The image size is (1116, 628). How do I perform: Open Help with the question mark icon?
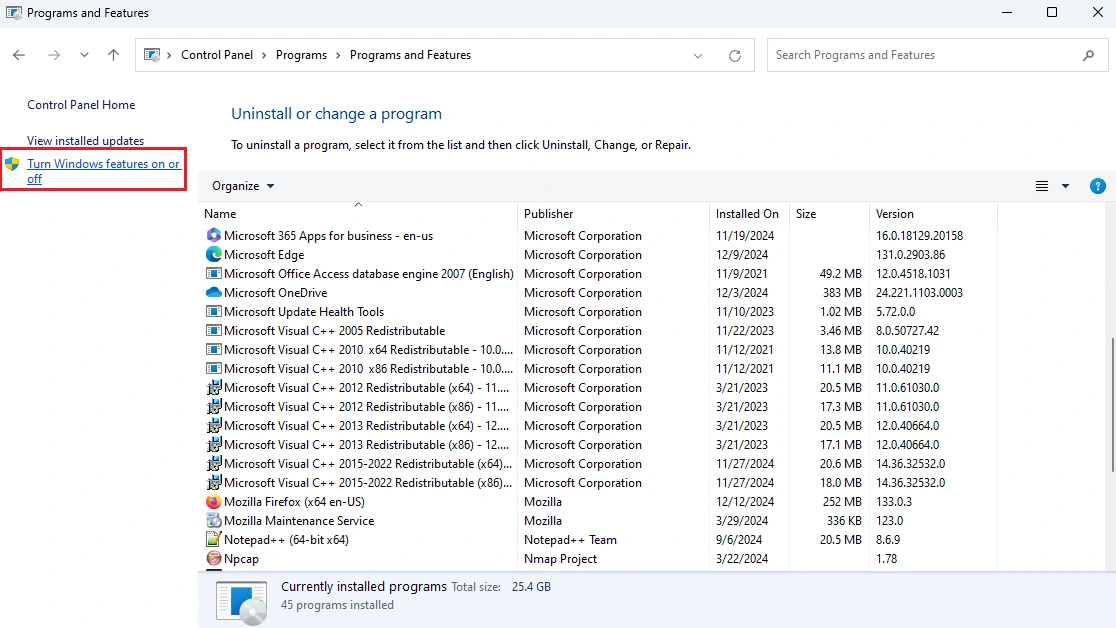[x=1097, y=186]
